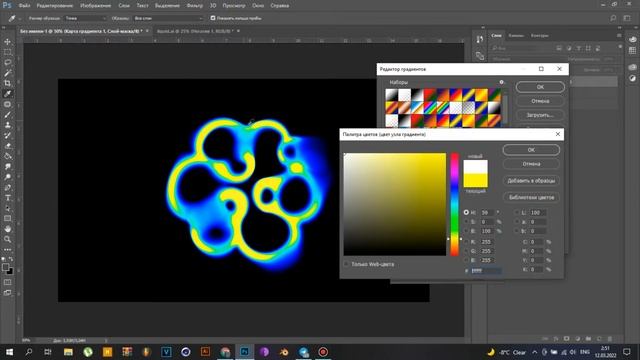The width and height of the screenshot is (640, 360).
Task: Select the Horizontal Type tool
Action: click(x=7, y=198)
